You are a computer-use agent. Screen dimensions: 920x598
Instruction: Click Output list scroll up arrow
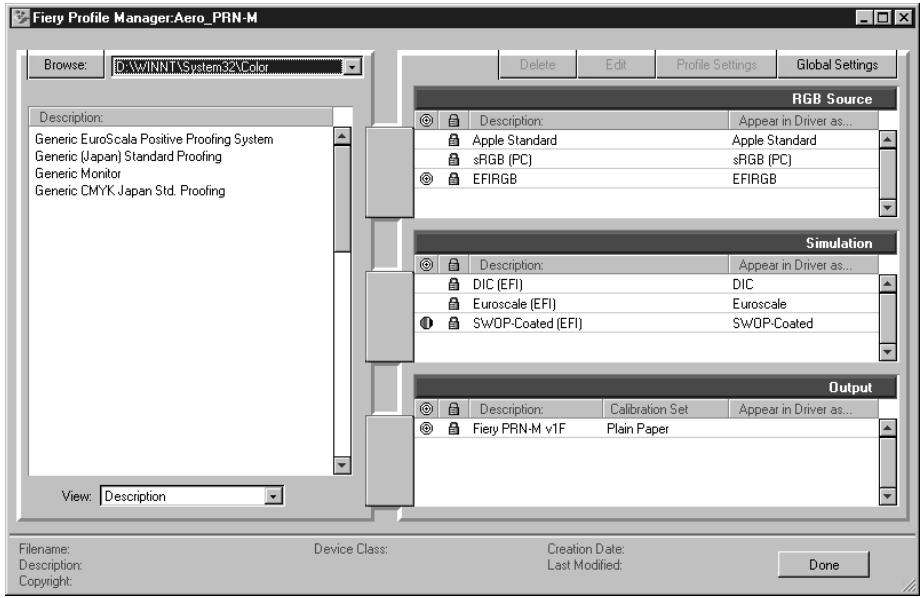[x=888, y=428]
